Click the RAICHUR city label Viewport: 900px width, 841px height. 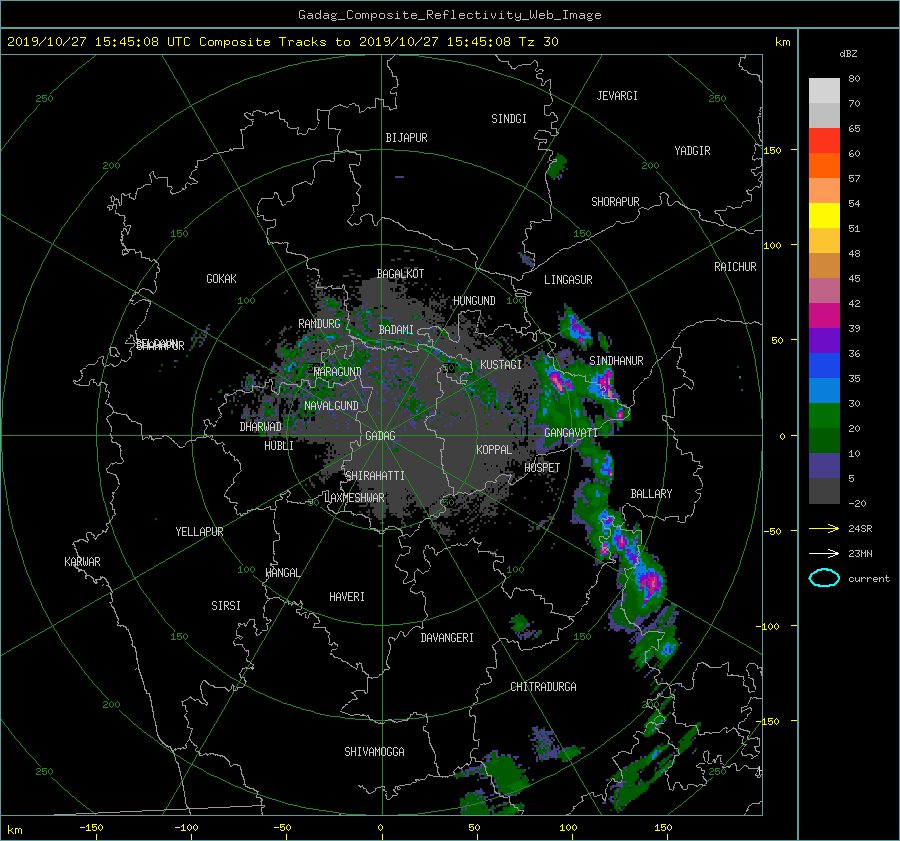click(x=735, y=267)
